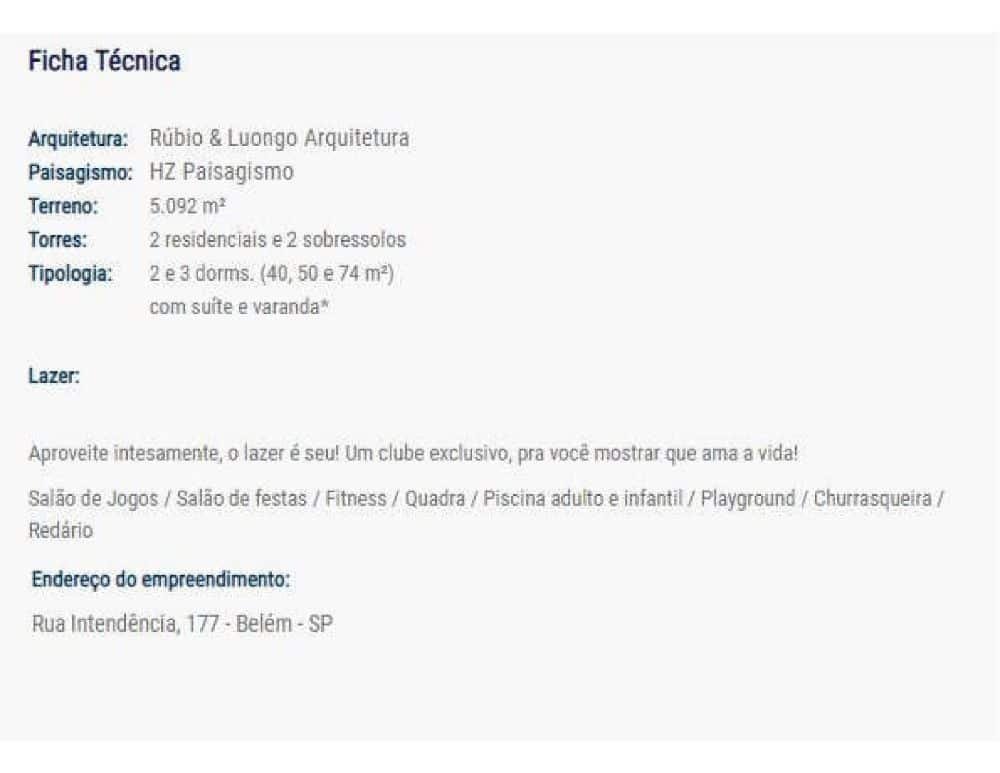1000x773 pixels.
Task: Click Piscina adulto e infantil text
Action: click(x=583, y=498)
